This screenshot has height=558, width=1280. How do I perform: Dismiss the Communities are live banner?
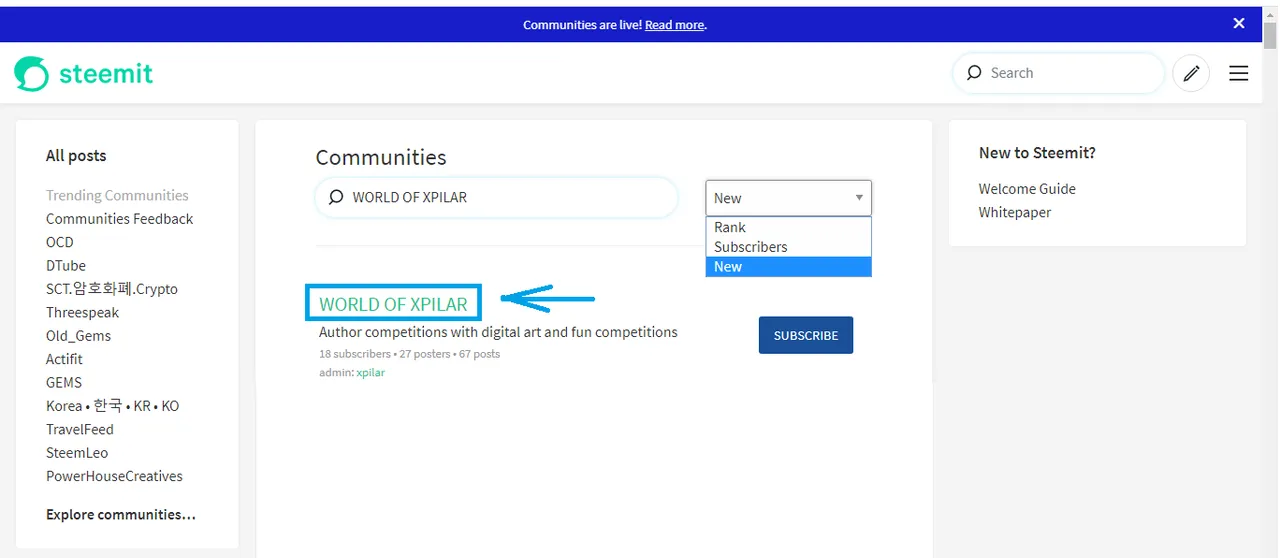(1239, 23)
